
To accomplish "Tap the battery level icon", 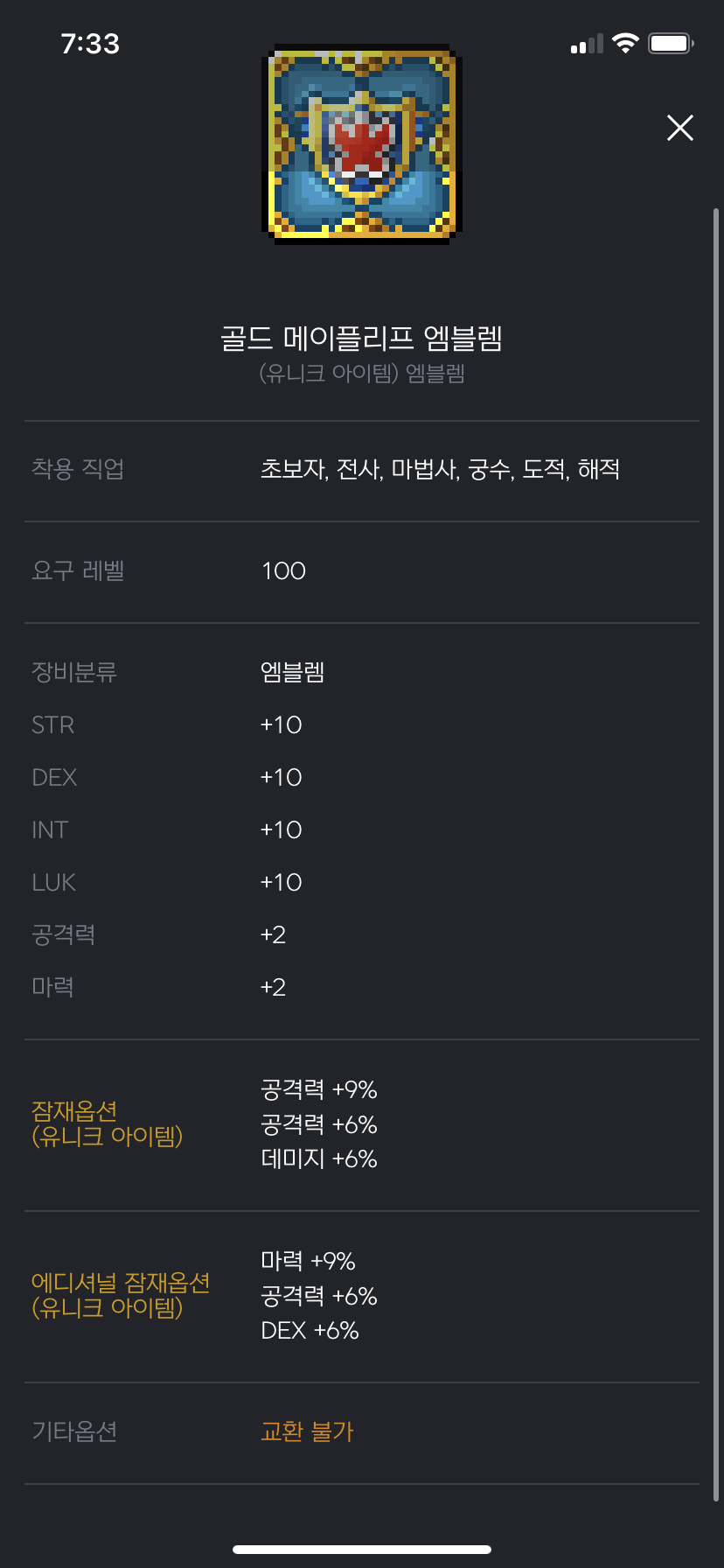I will (x=670, y=42).
